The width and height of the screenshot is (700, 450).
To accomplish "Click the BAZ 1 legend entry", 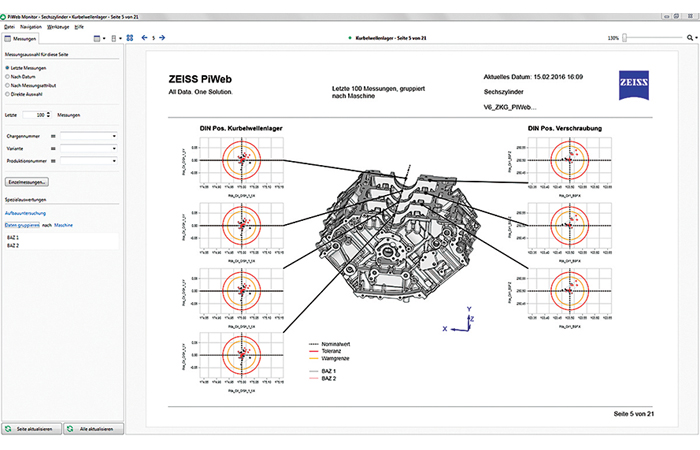I will [x=322, y=371].
